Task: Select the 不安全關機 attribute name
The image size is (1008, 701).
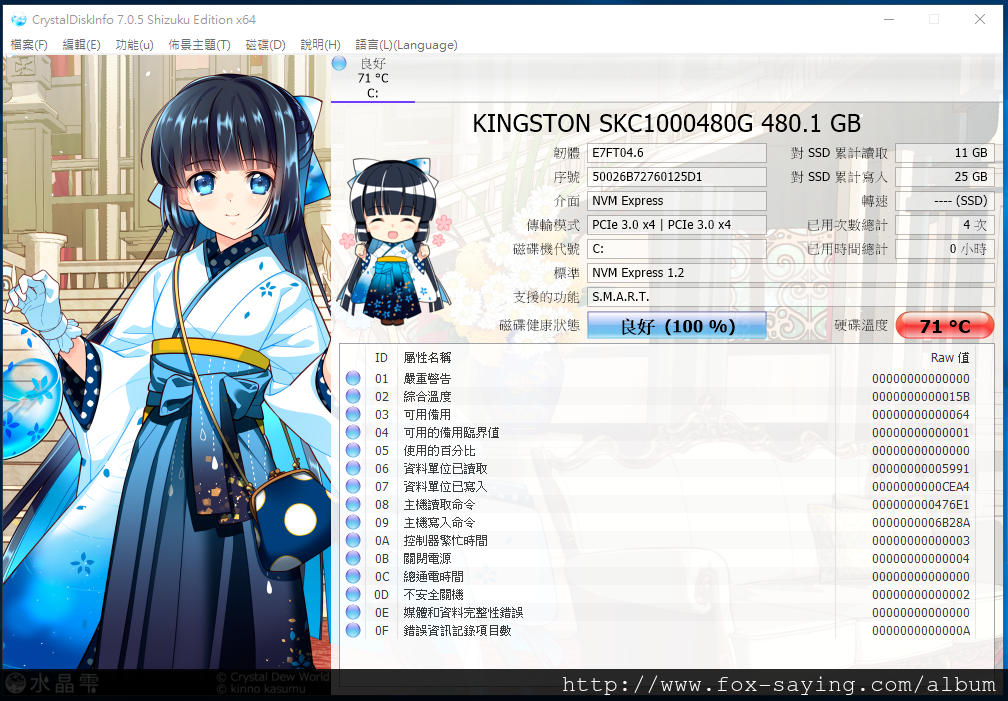Action: [433, 594]
